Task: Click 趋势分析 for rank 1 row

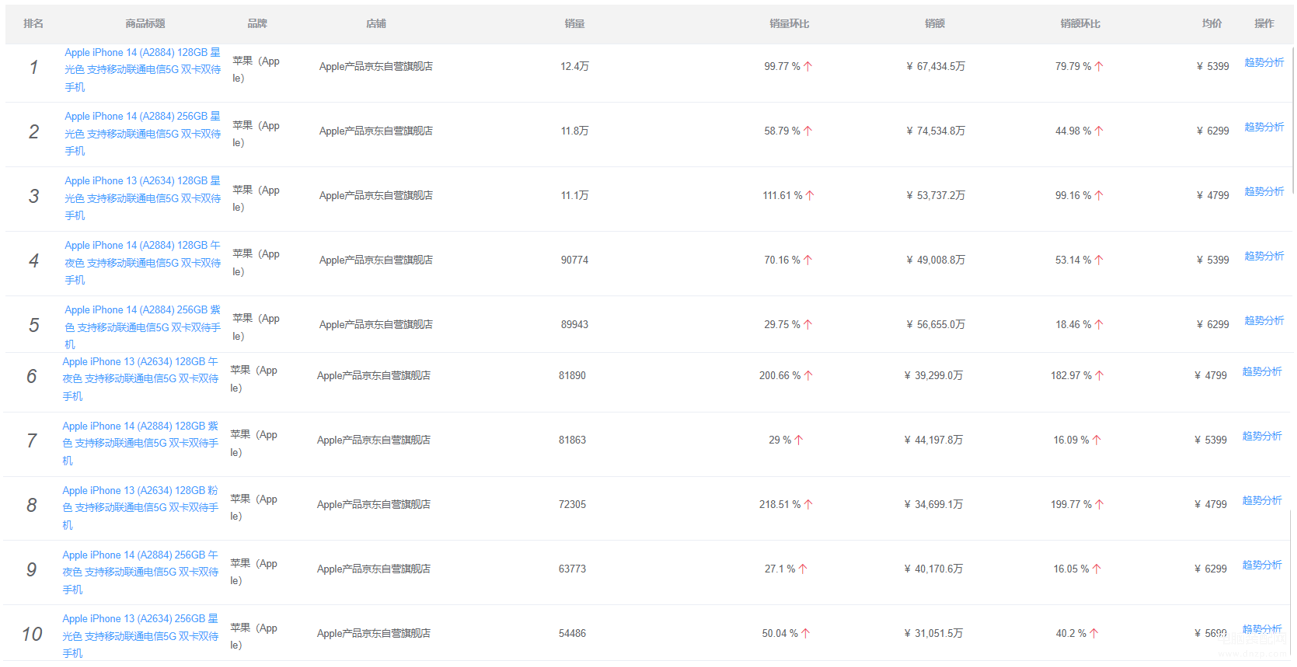Action: coord(1264,62)
